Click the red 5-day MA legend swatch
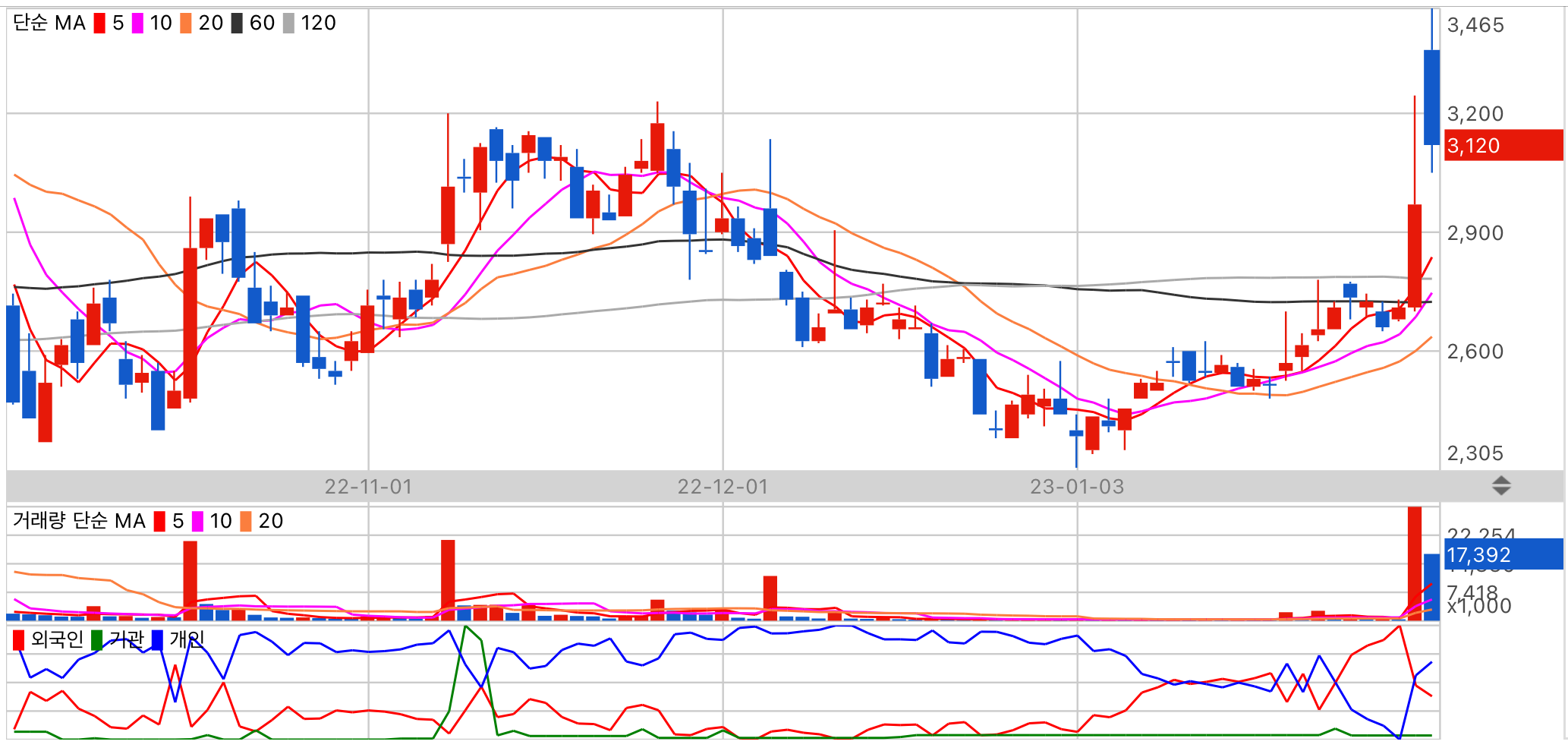 tap(99, 24)
